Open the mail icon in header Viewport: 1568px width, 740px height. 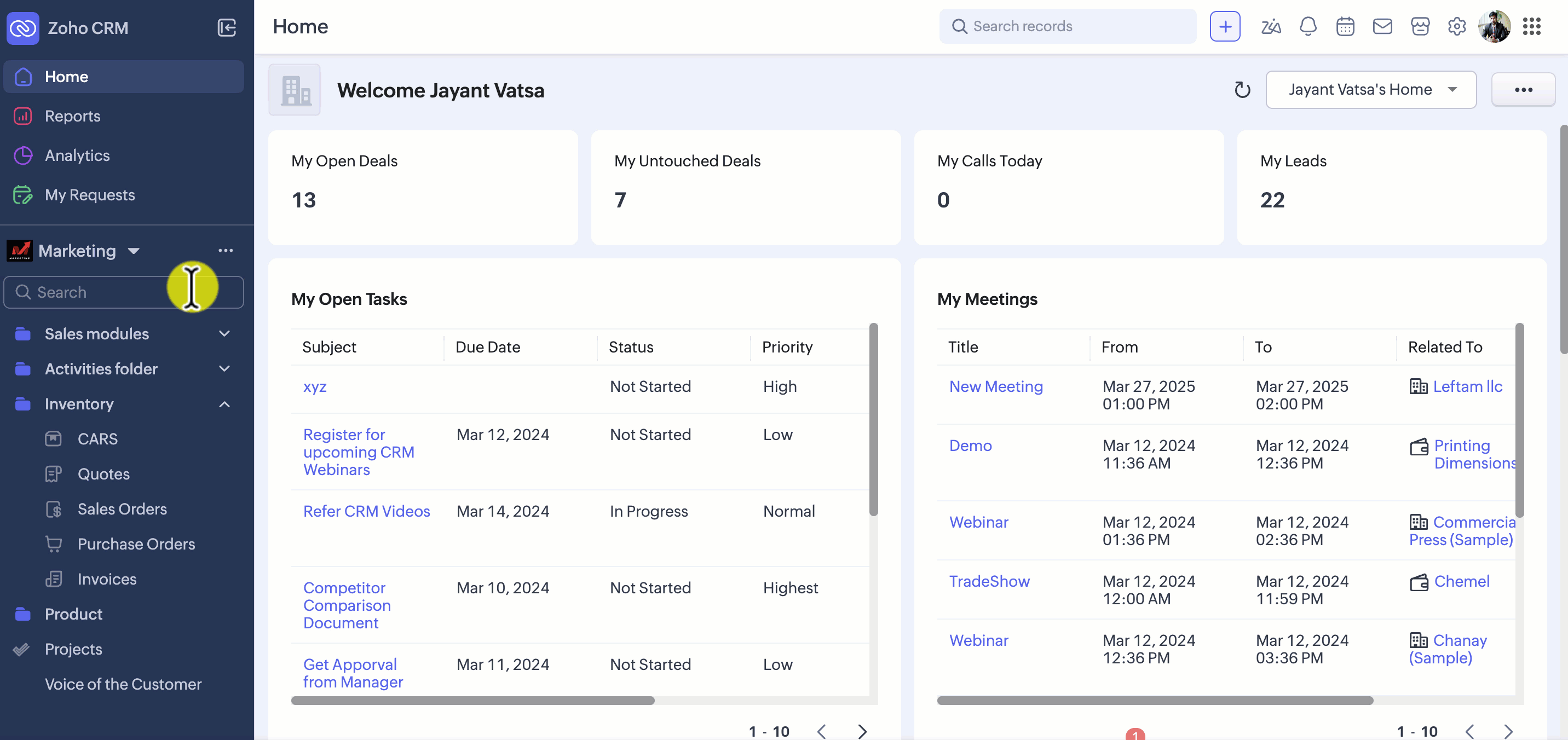[1382, 27]
